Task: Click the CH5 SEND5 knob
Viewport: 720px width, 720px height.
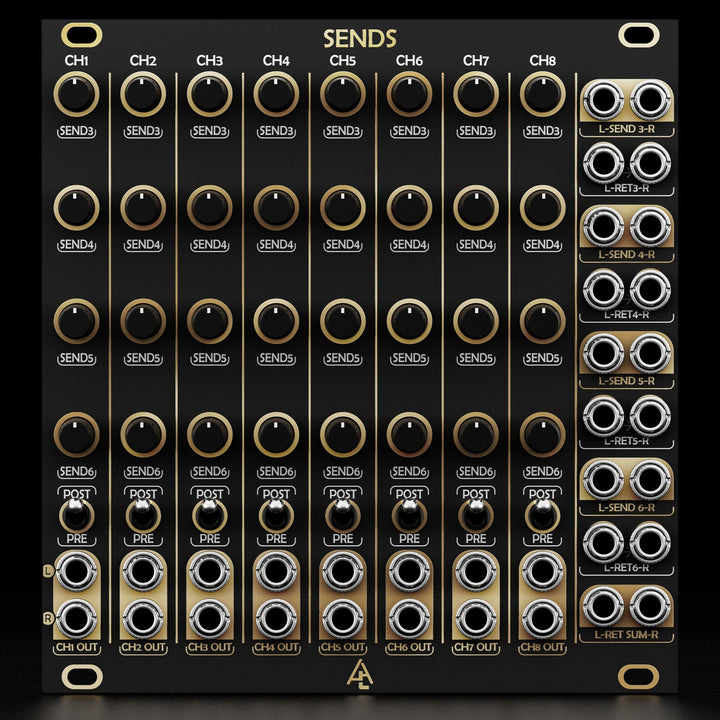Action: [343, 321]
